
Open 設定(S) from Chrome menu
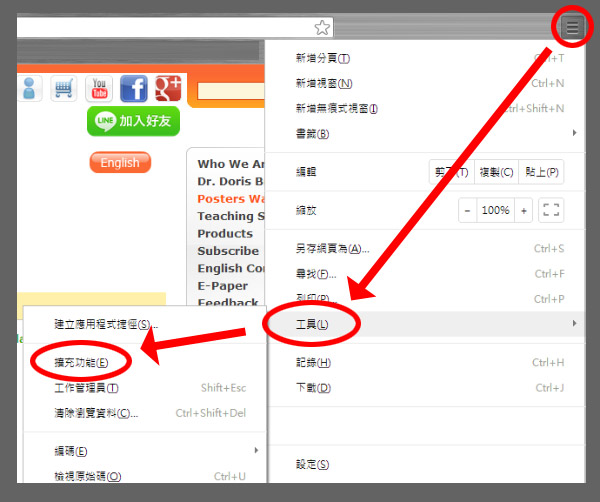click(425, 464)
